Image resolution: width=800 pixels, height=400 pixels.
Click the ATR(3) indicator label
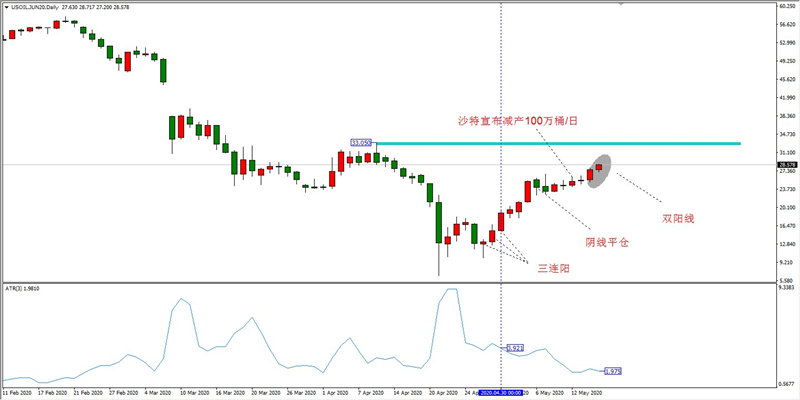click(22, 289)
